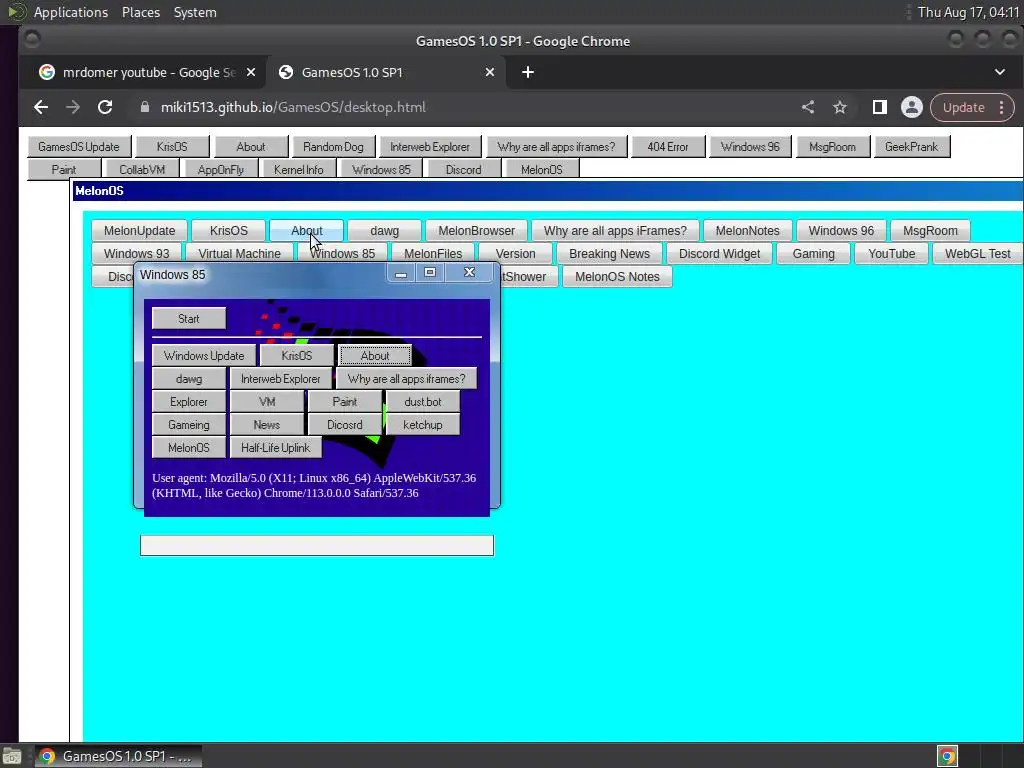Launch VM in Windows 85
Screen dimensions: 1024x768
267,402
